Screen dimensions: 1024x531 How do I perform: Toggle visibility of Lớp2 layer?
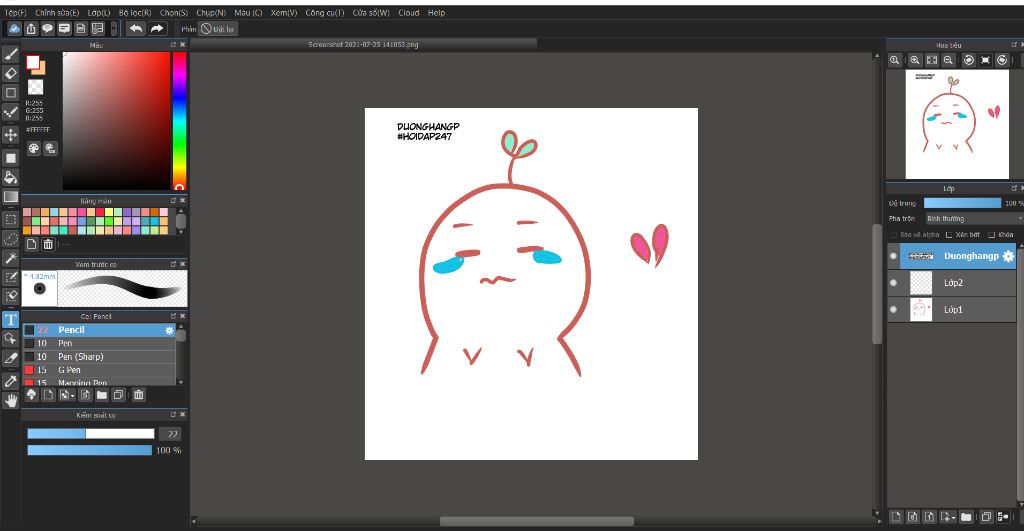coord(893,283)
